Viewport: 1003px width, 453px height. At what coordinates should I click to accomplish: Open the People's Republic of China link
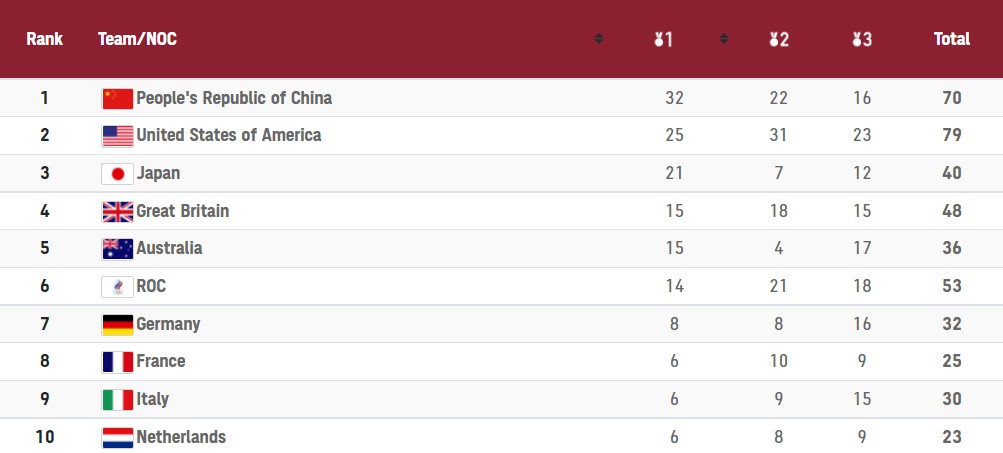pos(234,98)
